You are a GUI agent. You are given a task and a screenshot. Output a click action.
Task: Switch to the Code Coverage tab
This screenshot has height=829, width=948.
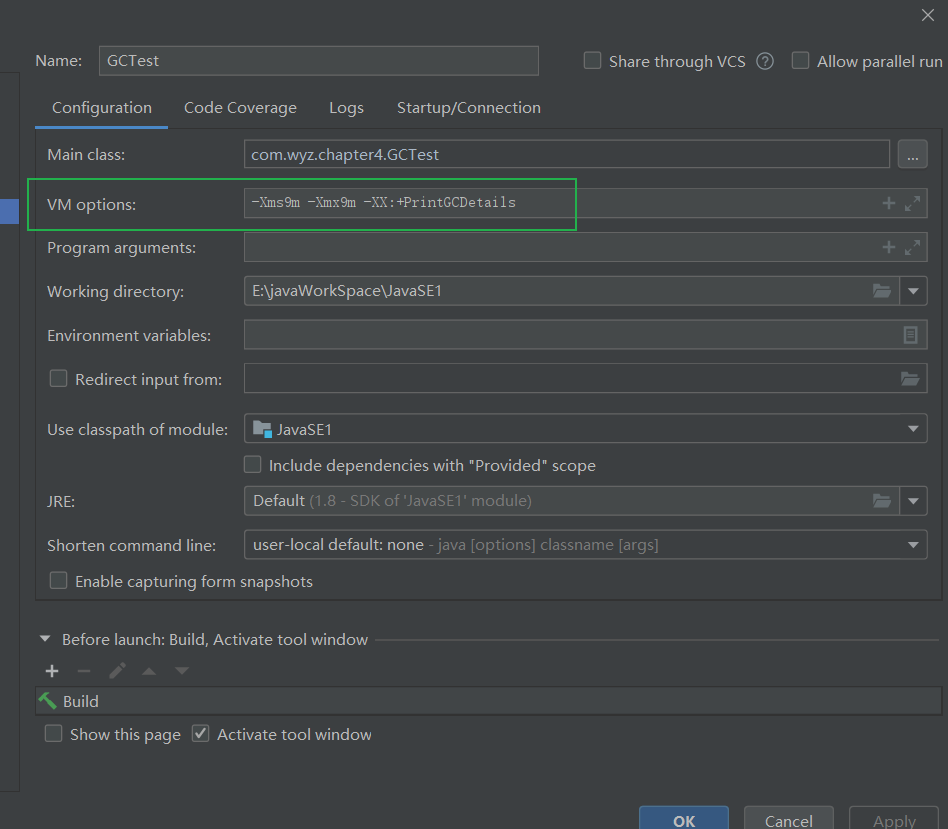coord(240,108)
